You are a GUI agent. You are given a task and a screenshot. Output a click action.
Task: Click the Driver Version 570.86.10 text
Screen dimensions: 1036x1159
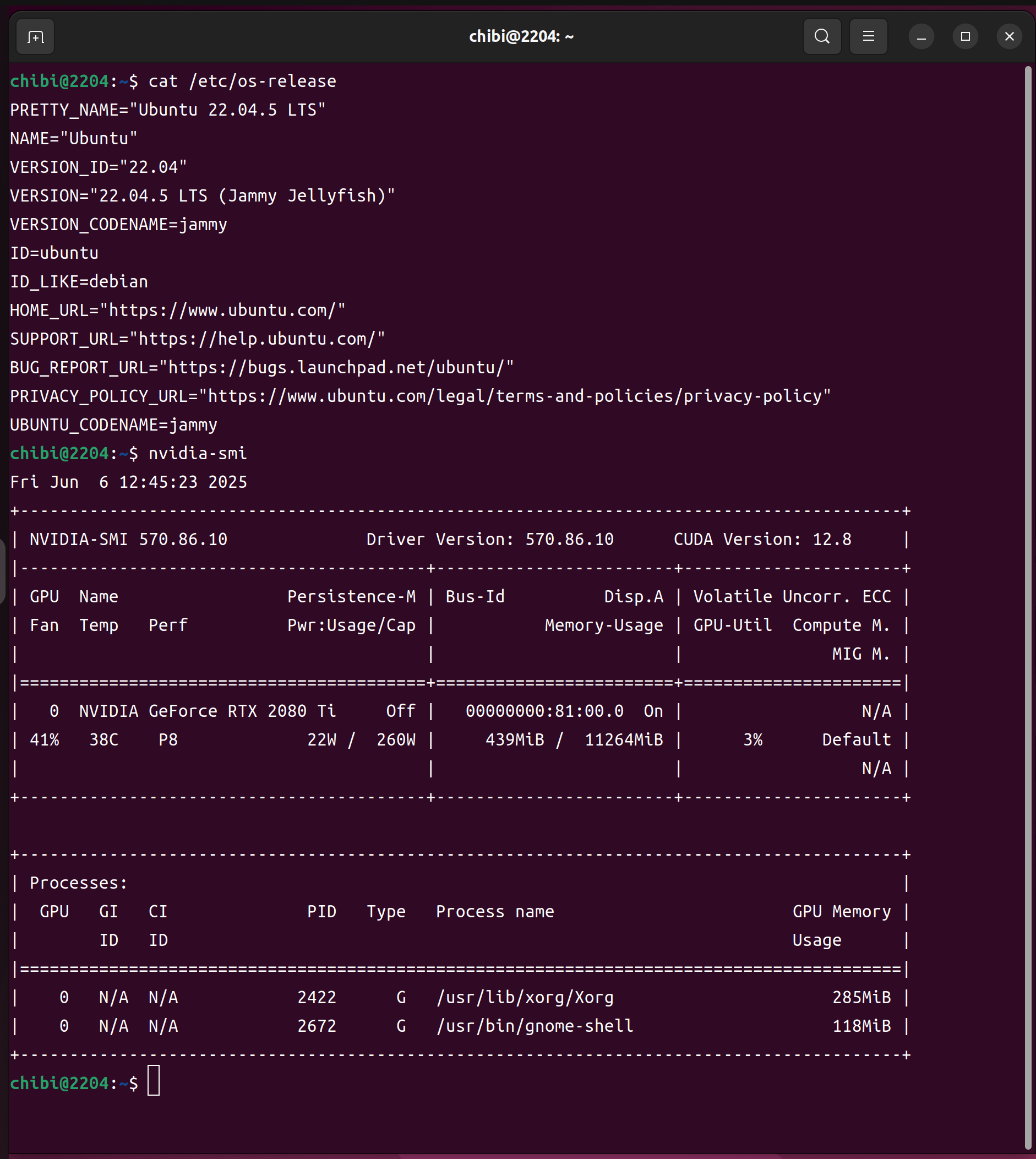click(x=489, y=540)
